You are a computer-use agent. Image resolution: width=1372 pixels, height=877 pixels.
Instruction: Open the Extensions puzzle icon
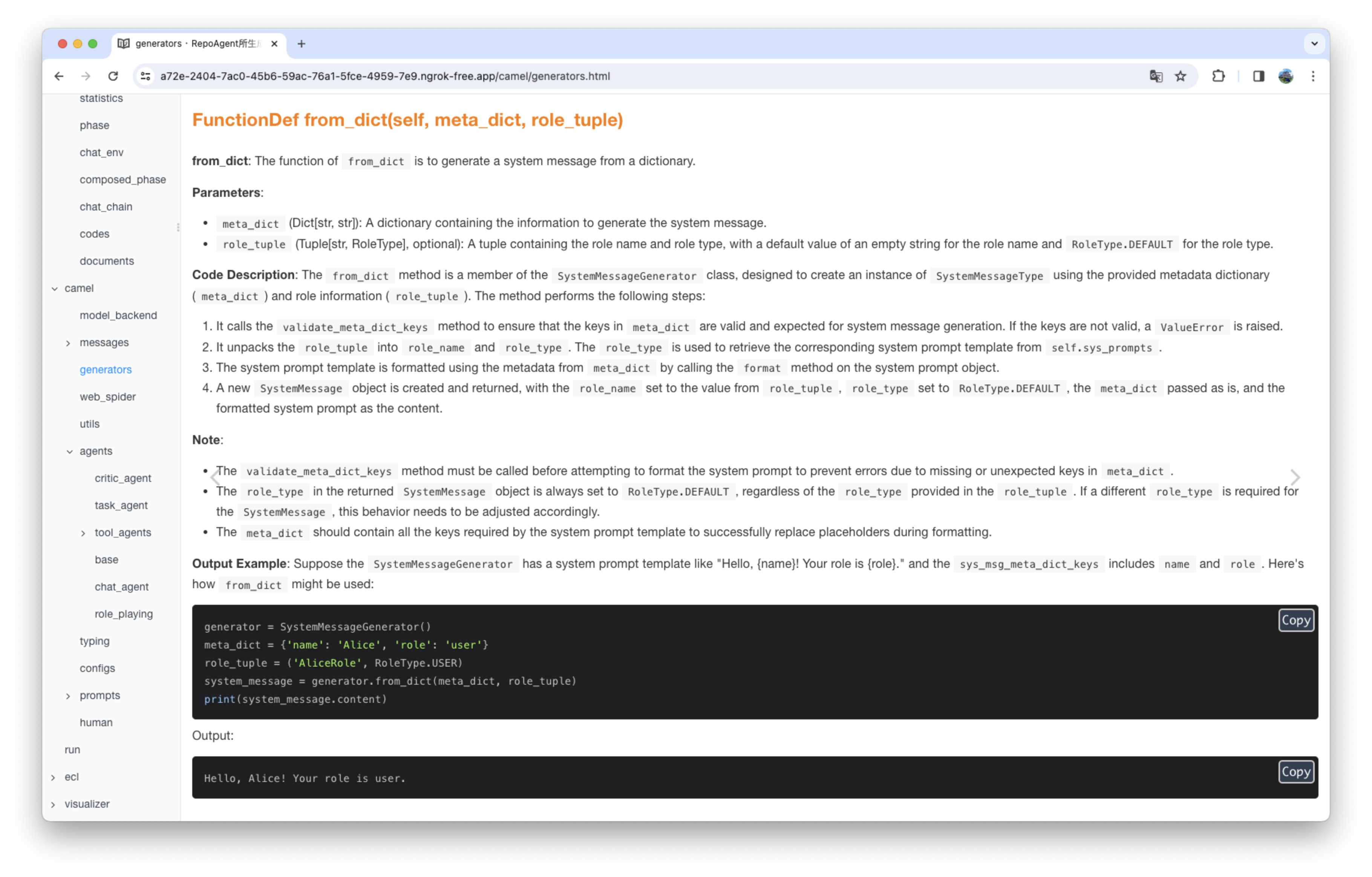pos(1218,77)
